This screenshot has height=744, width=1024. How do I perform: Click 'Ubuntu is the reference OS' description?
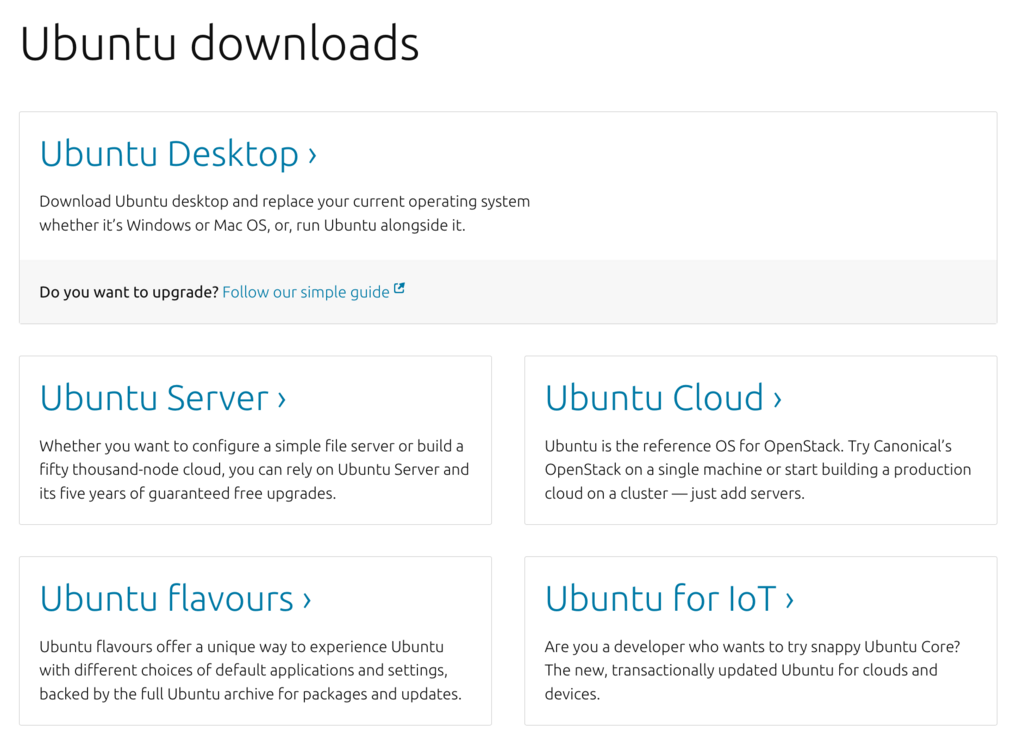pos(758,470)
